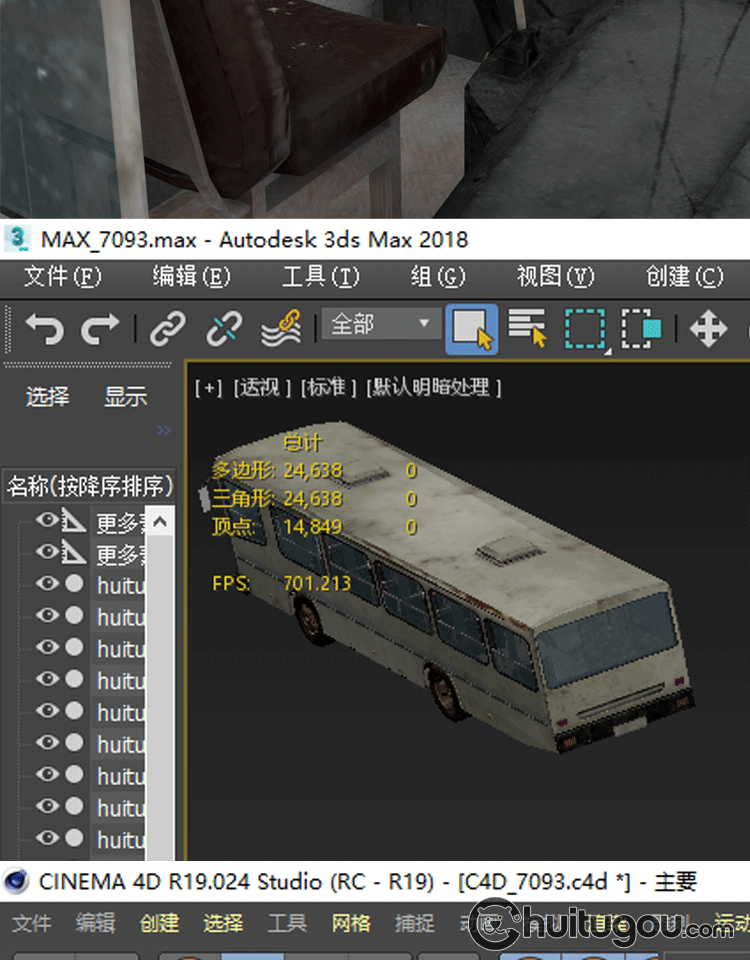Click the Redo arrow in 3ds Max toolbar
Image resolution: width=750 pixels, height=960 pixels.
click(x=100, y=329)
